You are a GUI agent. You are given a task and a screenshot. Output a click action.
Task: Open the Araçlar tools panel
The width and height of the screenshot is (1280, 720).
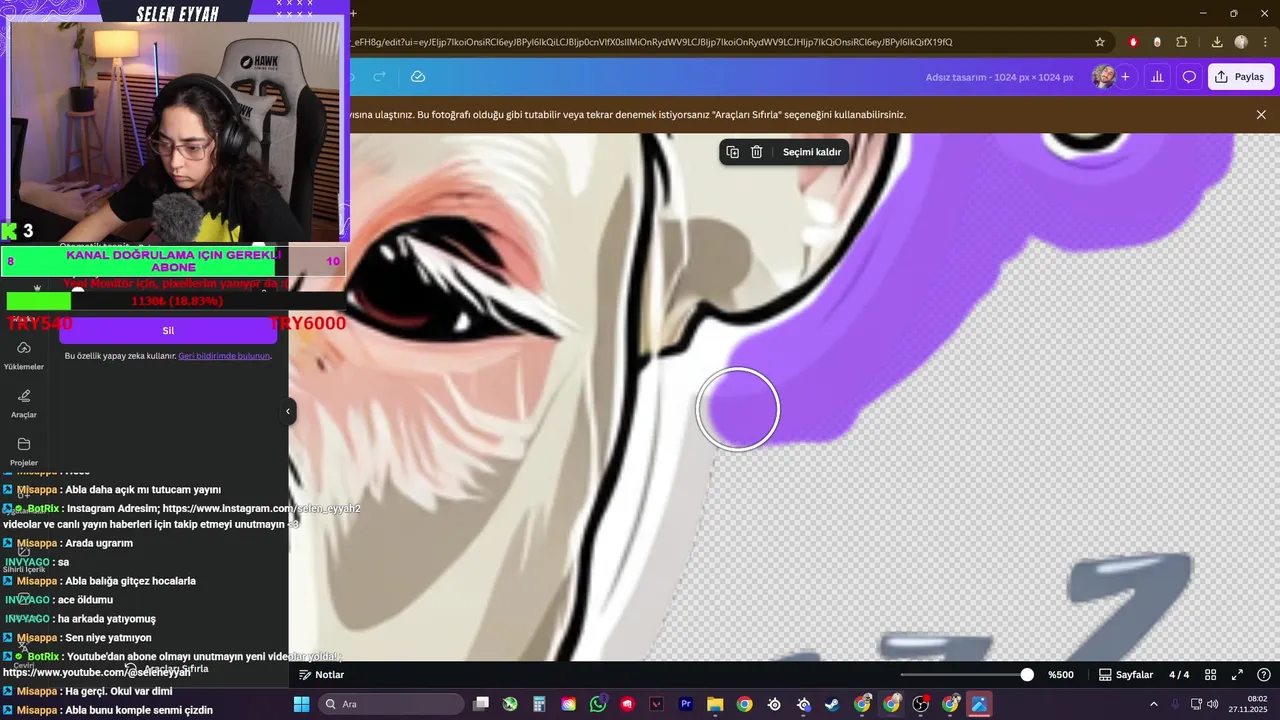(24, 403)
